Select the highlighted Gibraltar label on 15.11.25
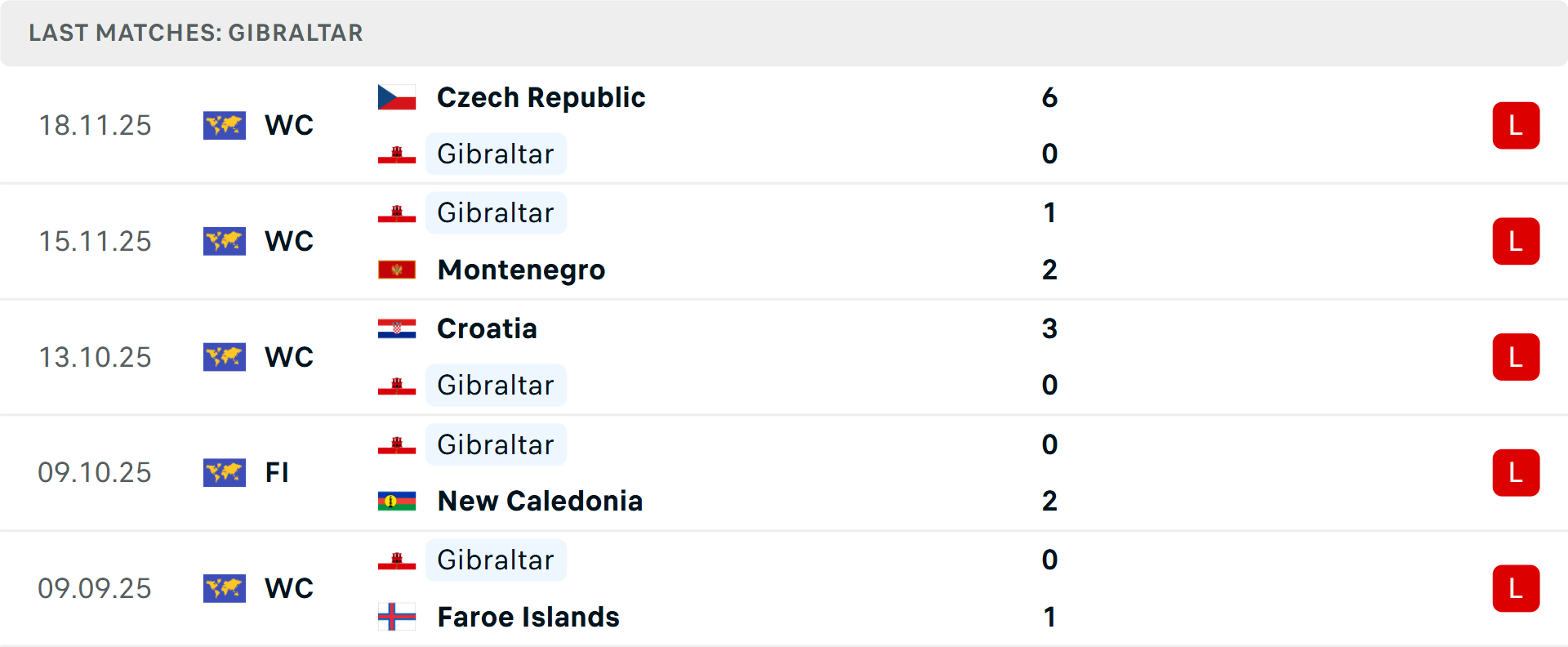Screen dimensions: 1568x647 click(x=496, y=213)
